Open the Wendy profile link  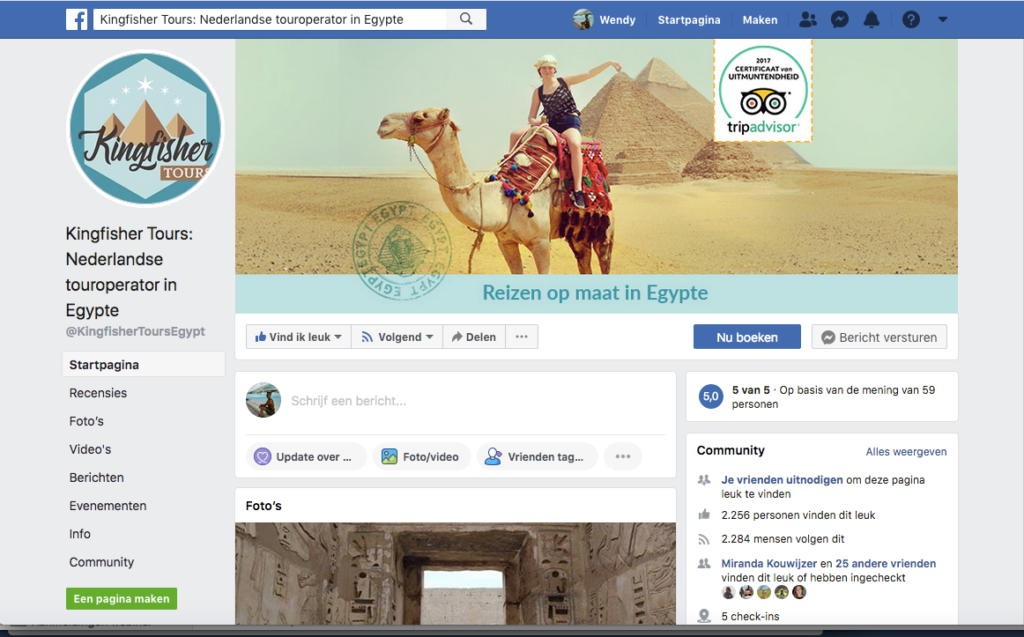pyautogui.click(x=617, y=20)
